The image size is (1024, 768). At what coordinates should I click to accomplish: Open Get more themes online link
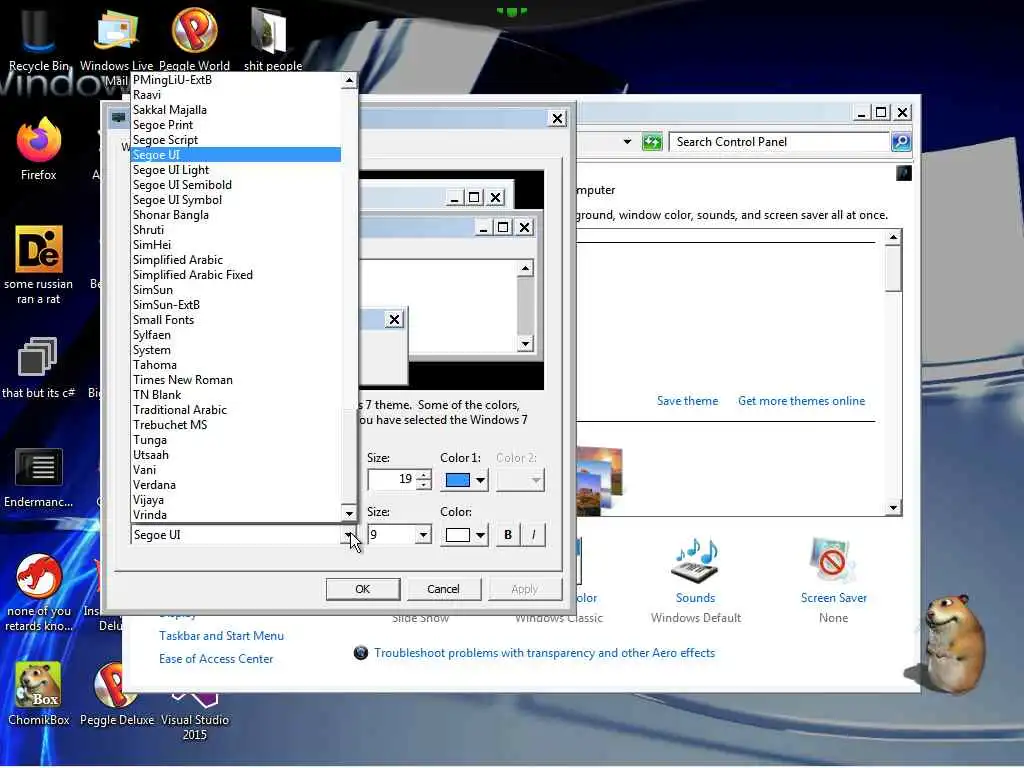[x=801, y=401]
